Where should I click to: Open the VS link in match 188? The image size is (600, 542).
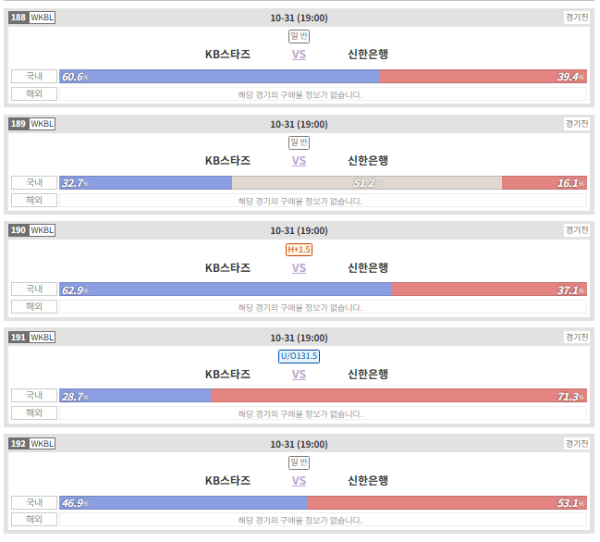click(x=299, y=54)
